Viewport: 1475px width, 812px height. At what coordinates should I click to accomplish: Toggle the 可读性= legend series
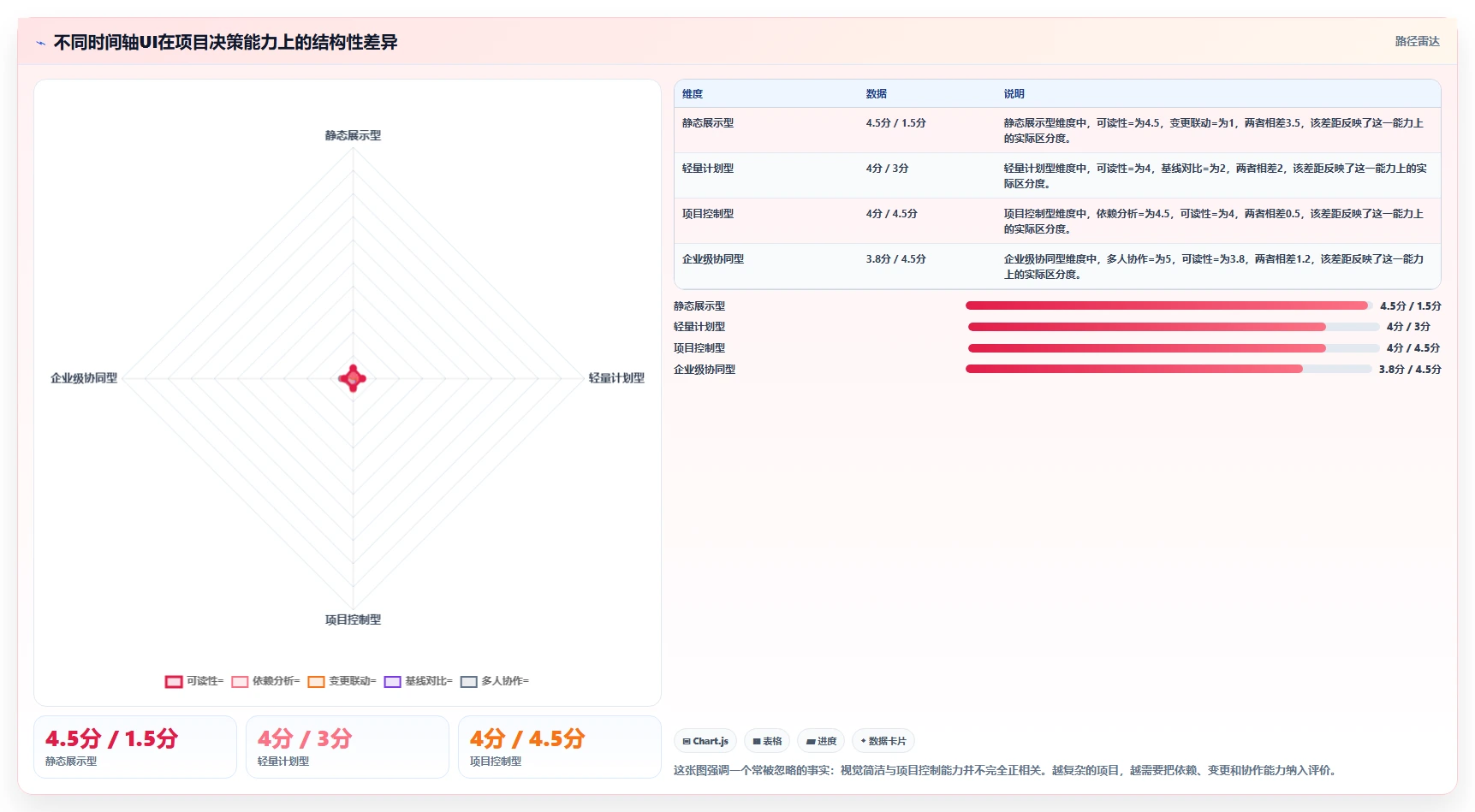pos(194,681)
